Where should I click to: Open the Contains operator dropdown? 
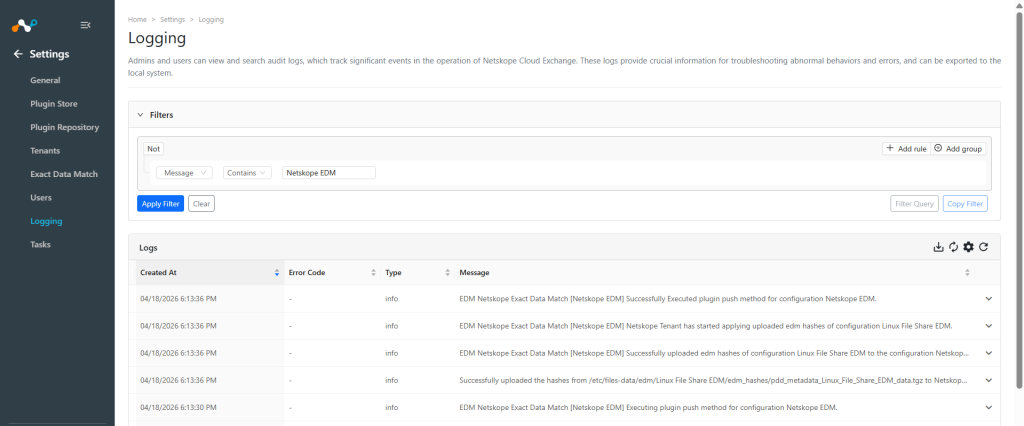(248, 172)
